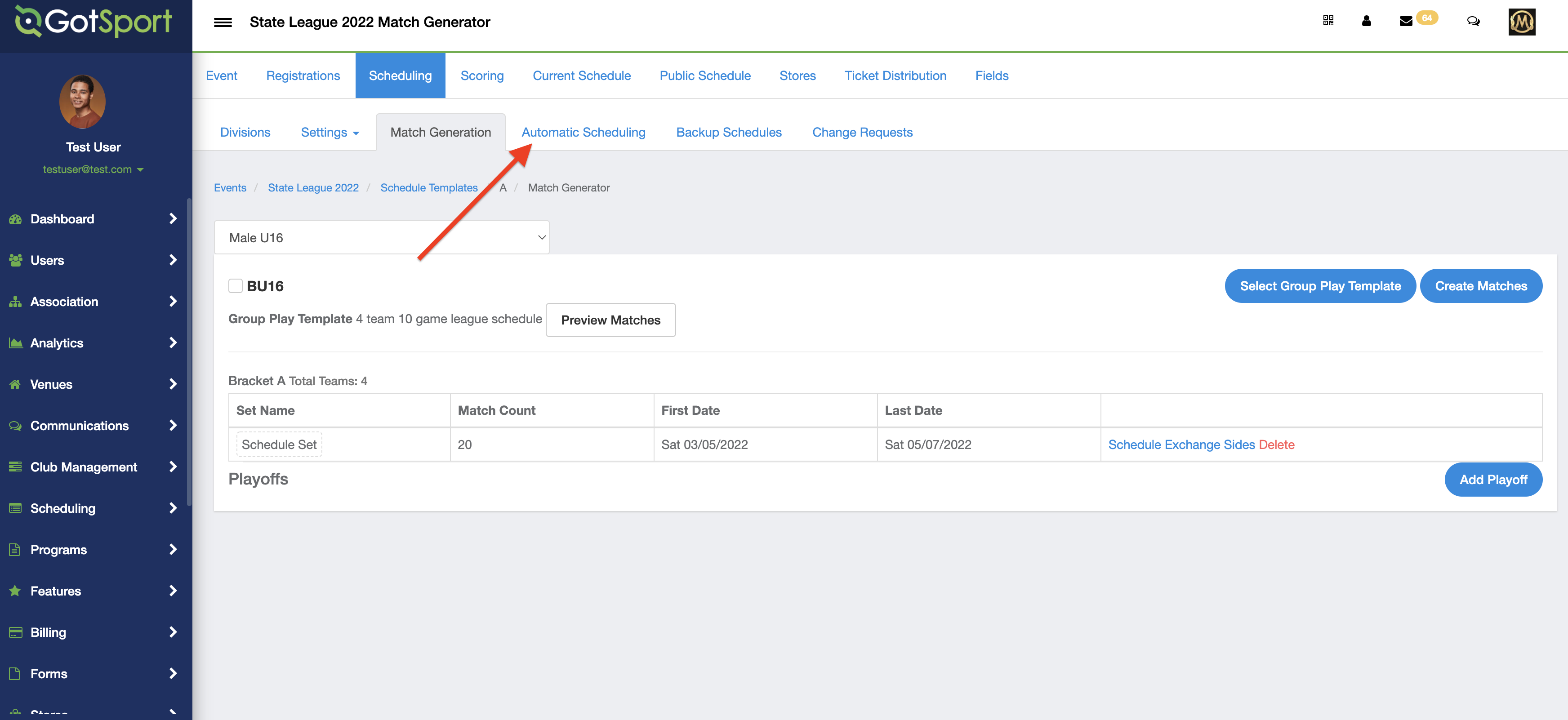Click the Venues home icon in sidebar

(15, 385)
